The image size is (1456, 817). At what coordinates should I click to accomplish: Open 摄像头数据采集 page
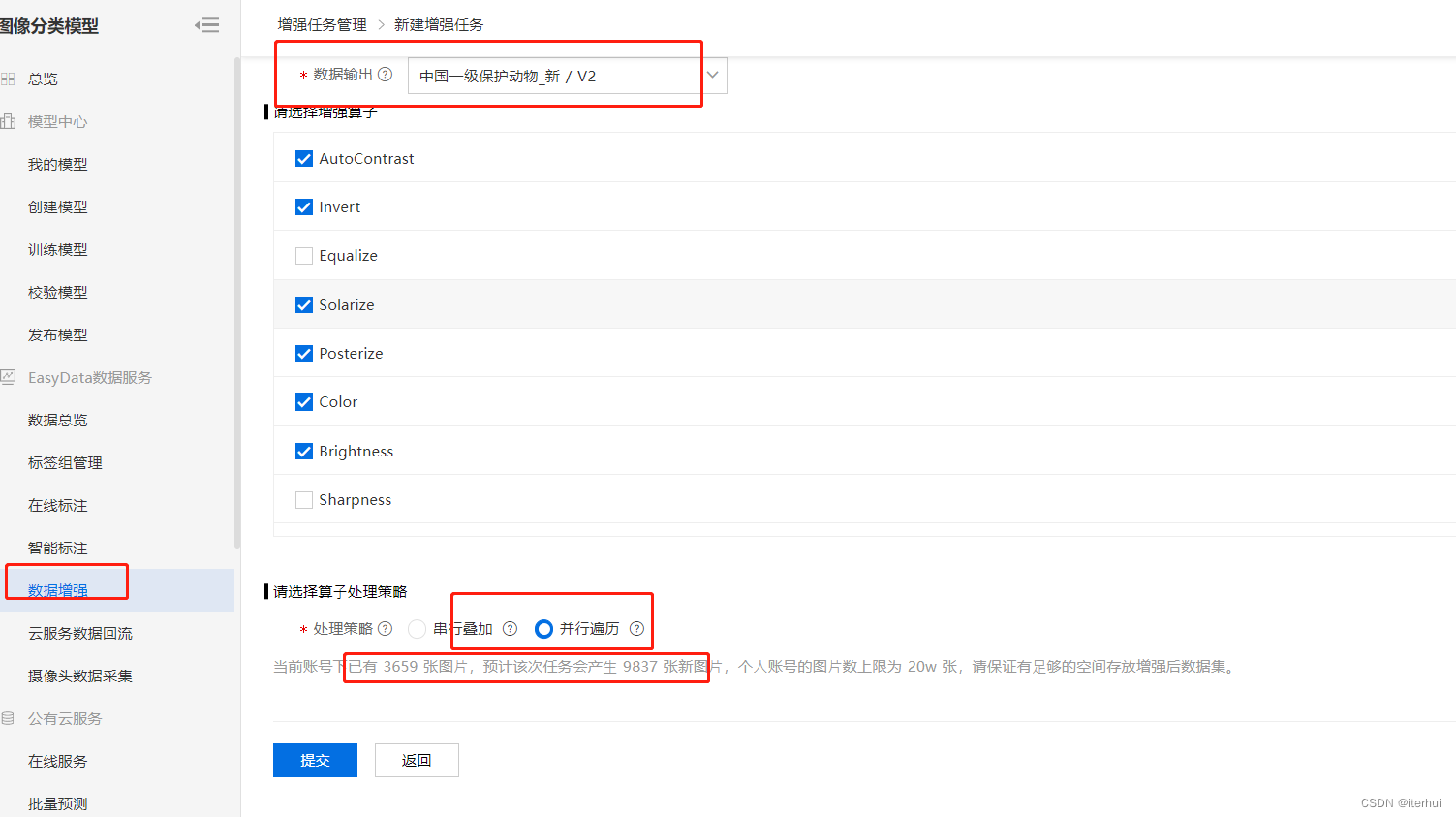(x=80, y=676)
